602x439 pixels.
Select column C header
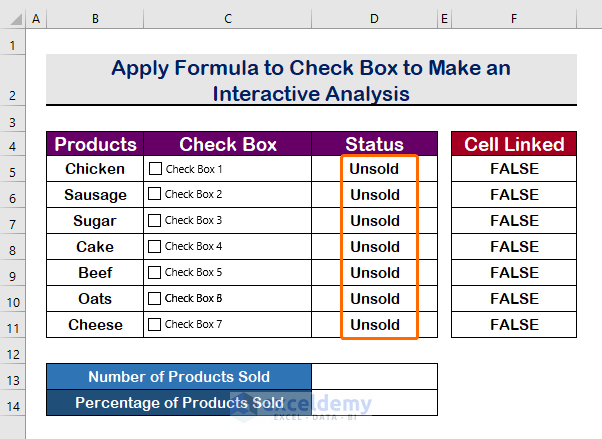pyautogui.click(x=228, y=19)
